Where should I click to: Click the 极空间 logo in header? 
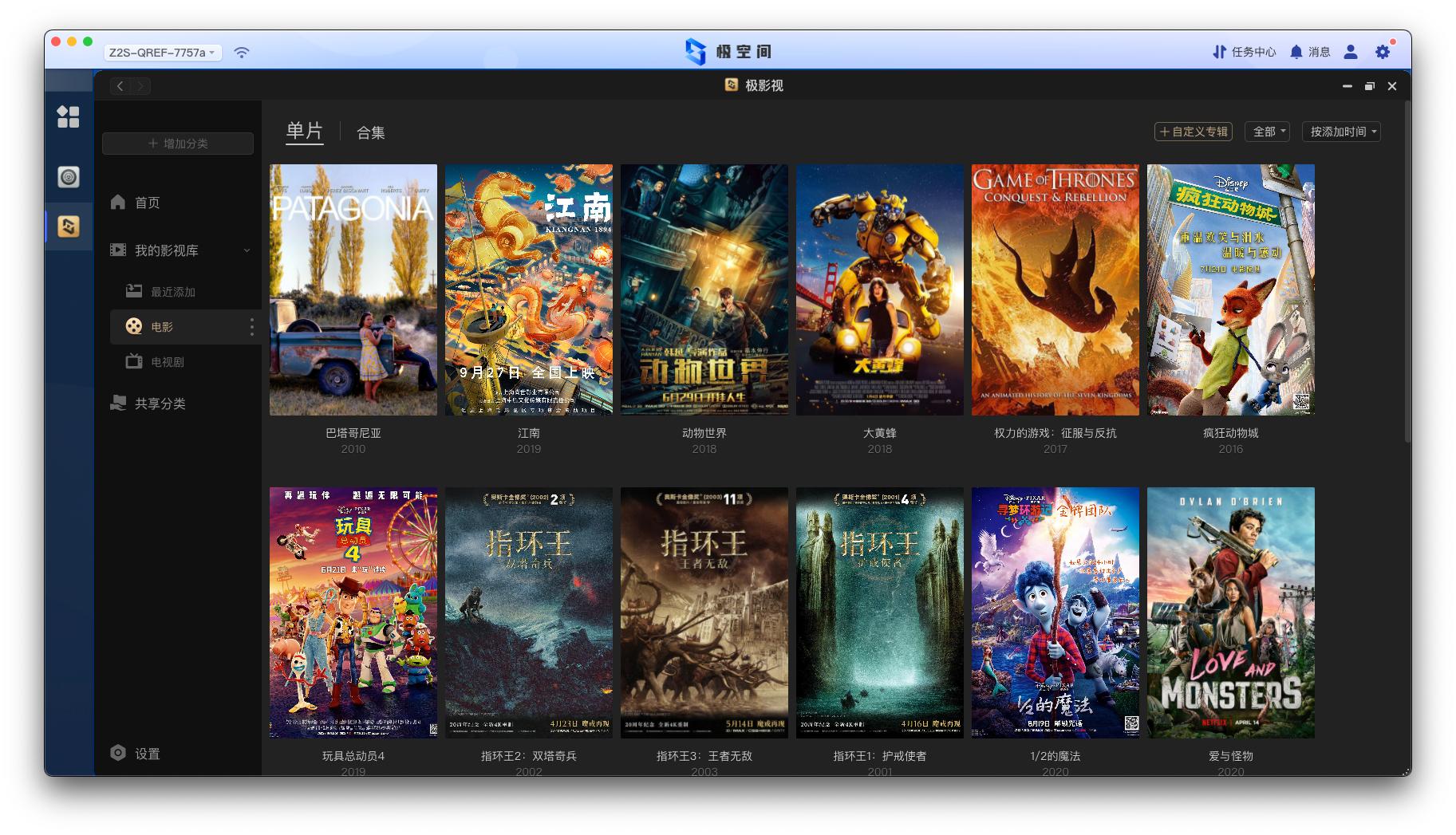click(x=728, y=52)
